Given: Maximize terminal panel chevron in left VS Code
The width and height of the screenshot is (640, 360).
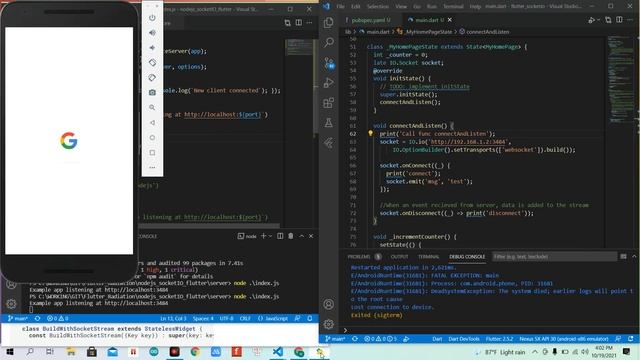Looking at the screenshot, I should click(x=302, y=236).
